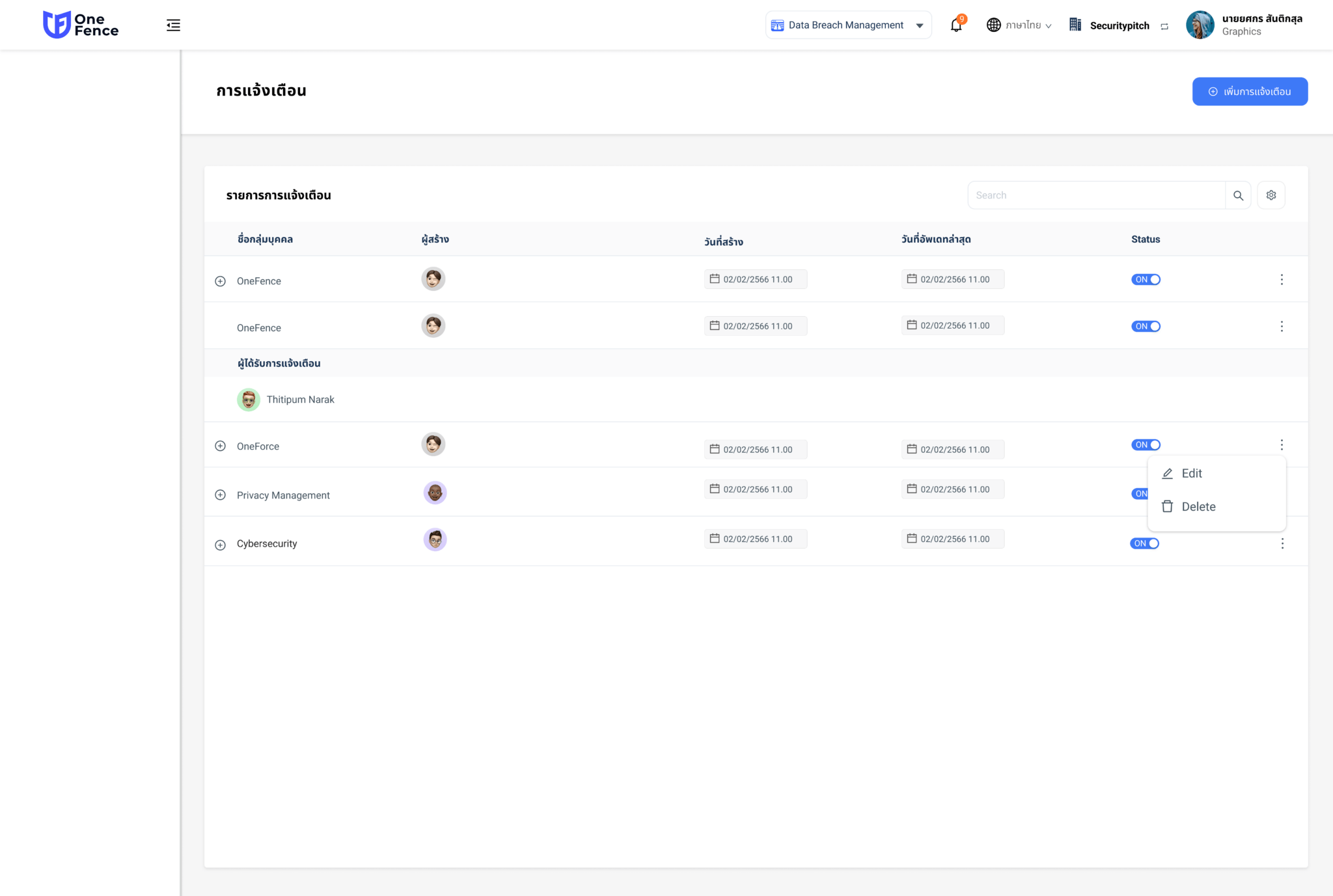
Task: Open the Data Breach Management module dropdown
Action: (x=848, y=25)
